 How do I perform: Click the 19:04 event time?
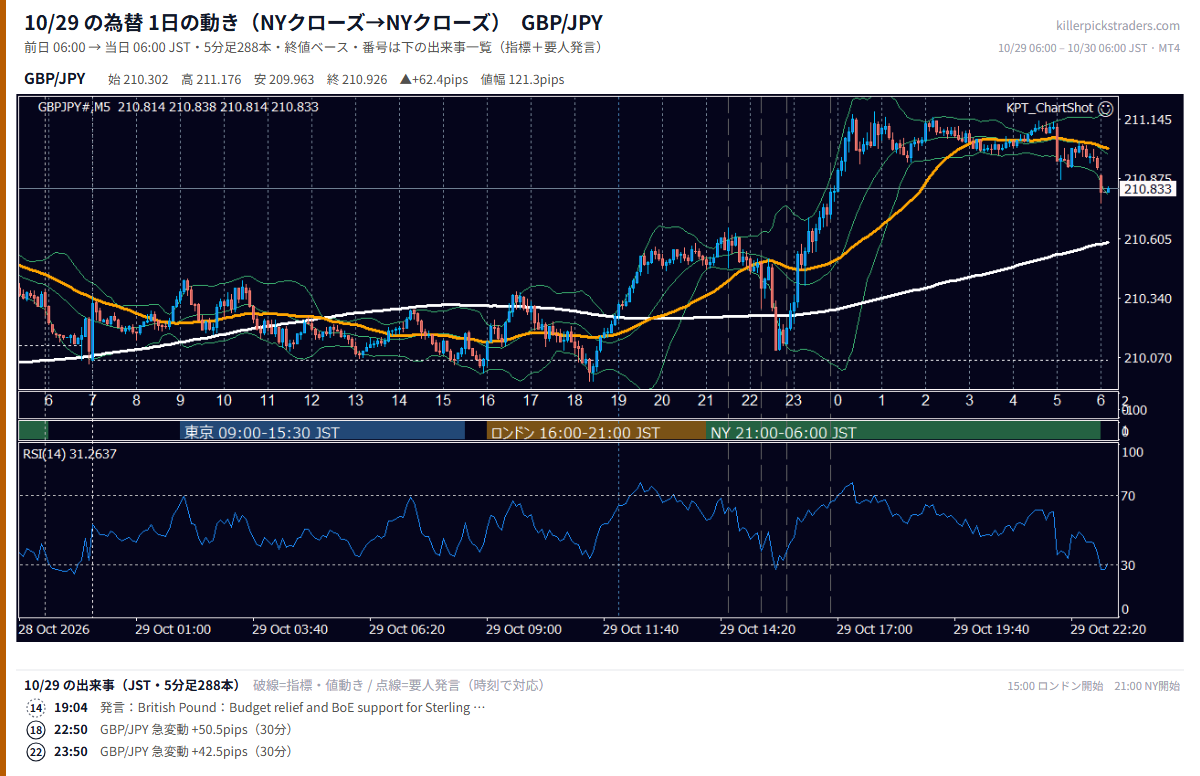point(69,708)
